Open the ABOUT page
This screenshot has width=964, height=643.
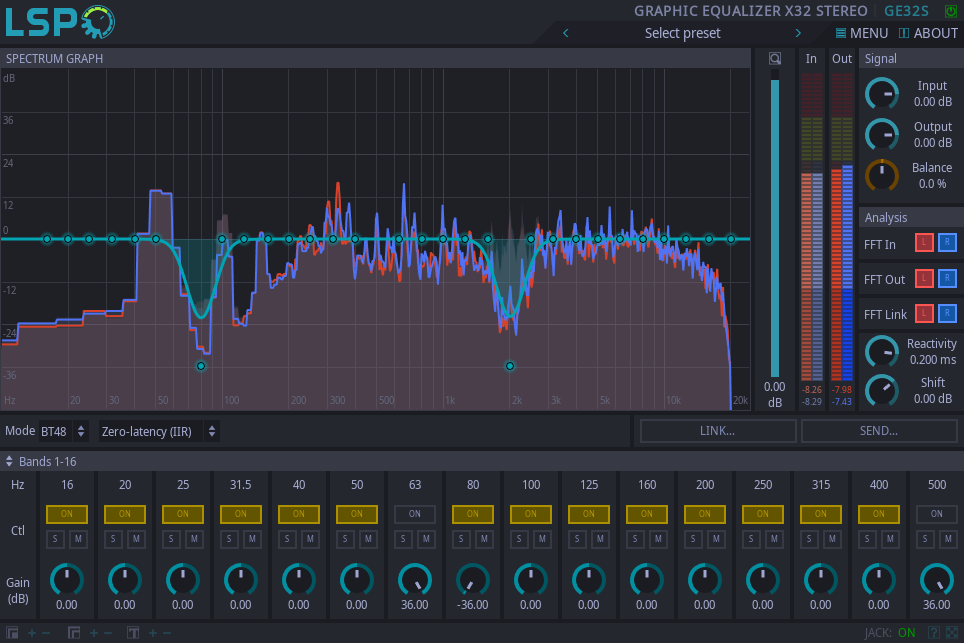(928, 33)
